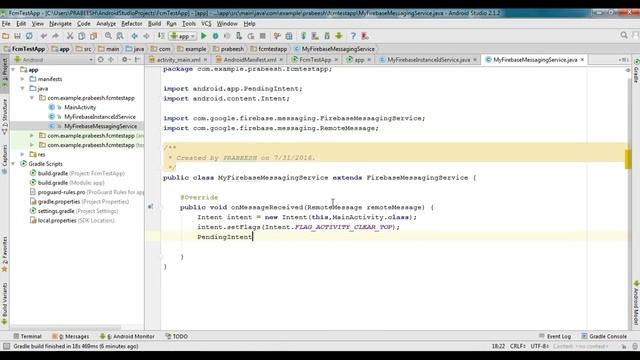The width and height of the screenshot is (640, 360).
Task: Open Project panel settings gear icon
Action: coord(125,60)
